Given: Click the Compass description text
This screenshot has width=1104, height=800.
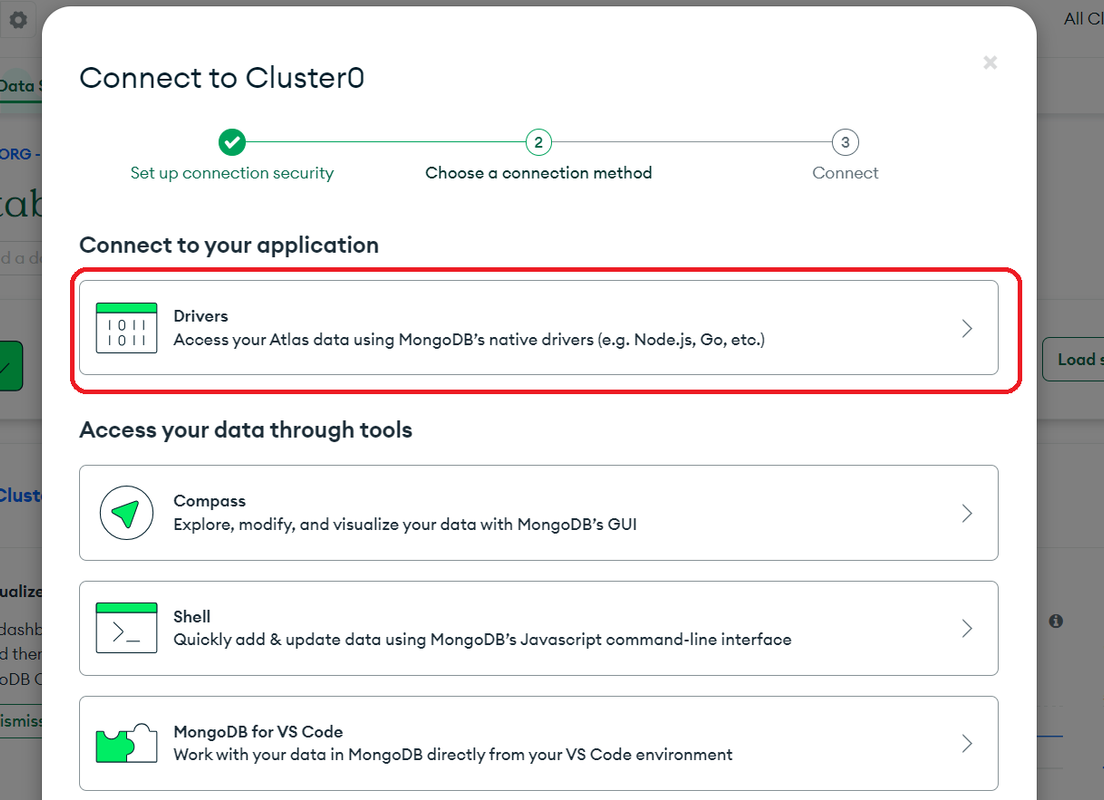Looking at the screenshot, I should pyautogui.click(x=405, y=525).
